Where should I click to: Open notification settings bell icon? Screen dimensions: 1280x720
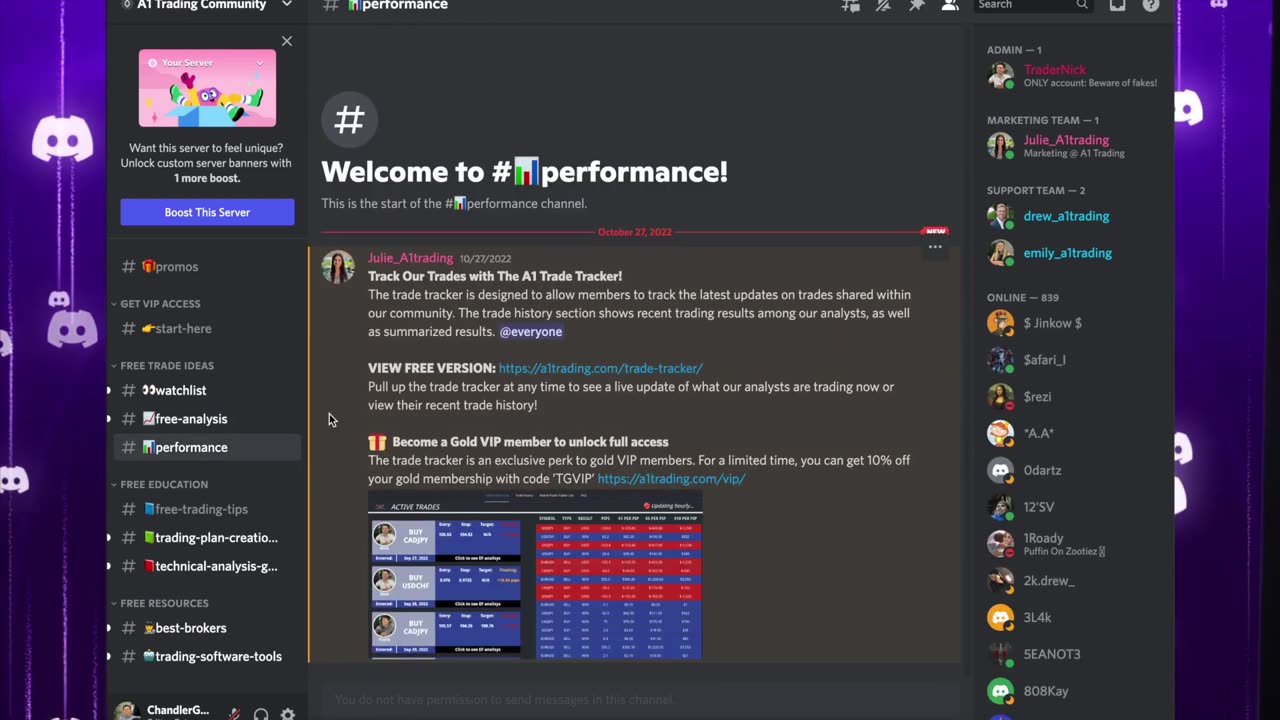883,5
